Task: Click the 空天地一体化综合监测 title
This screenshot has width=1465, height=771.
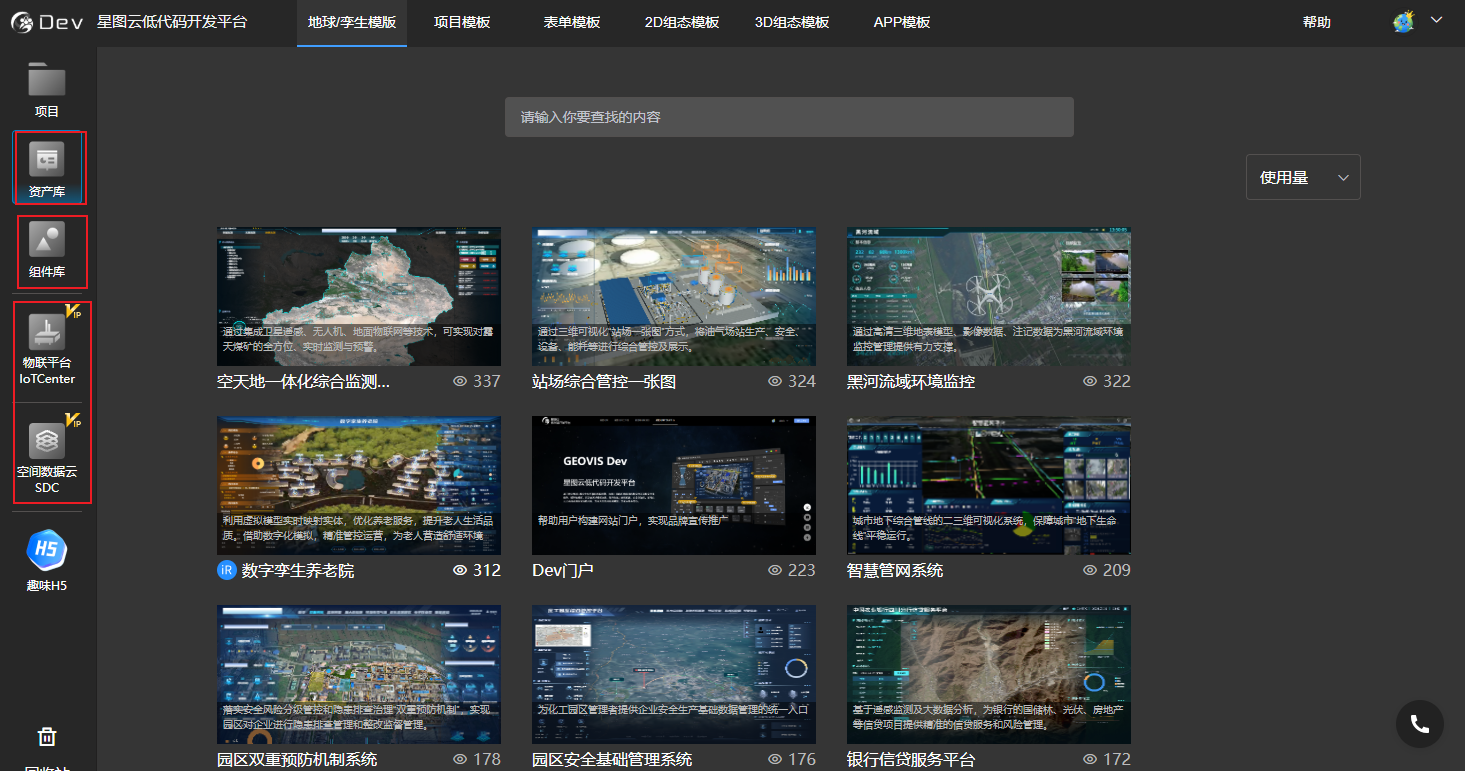Action: [x=303, y=381]
